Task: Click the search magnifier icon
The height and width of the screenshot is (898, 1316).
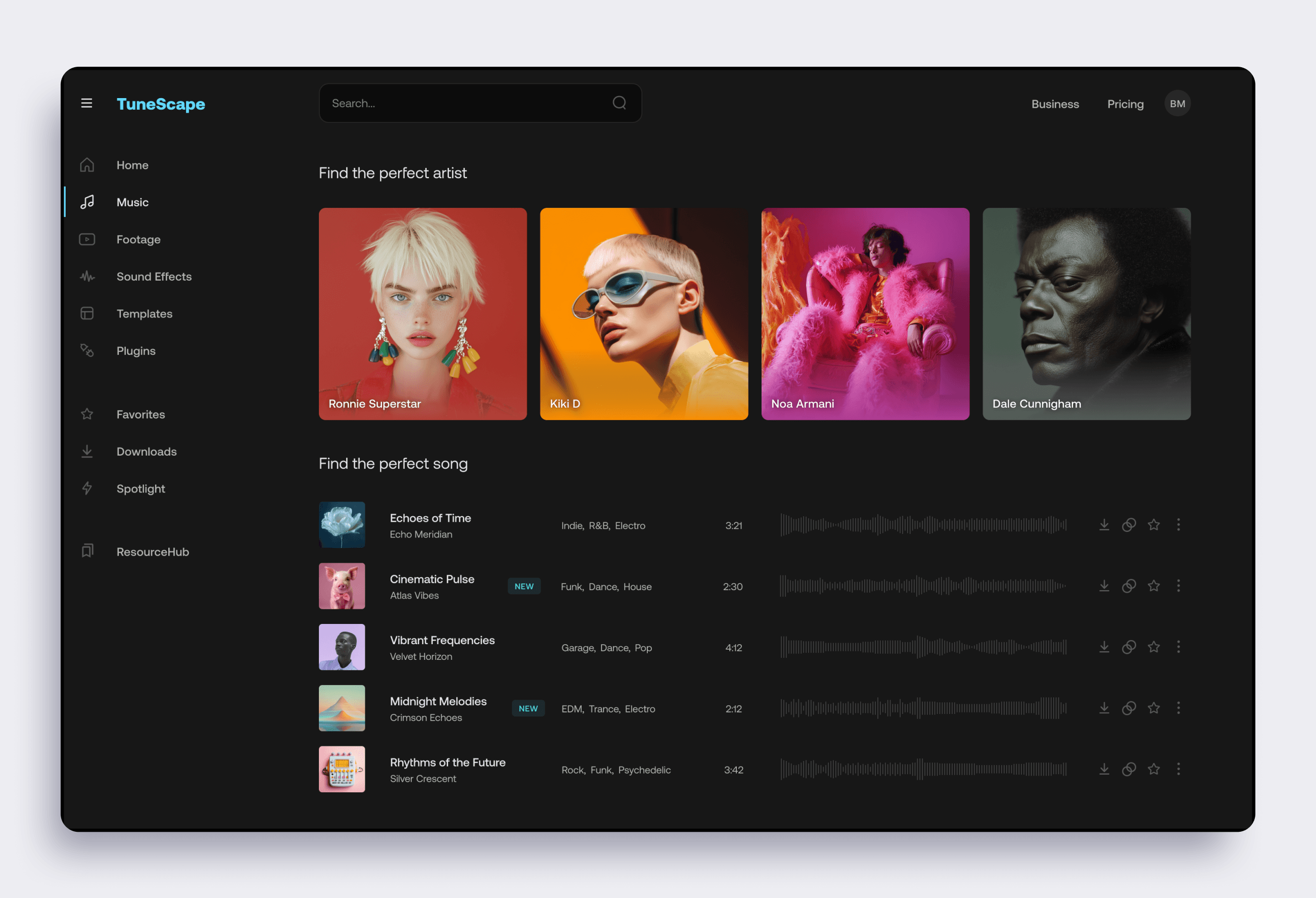Action: (x=619, y=103)
